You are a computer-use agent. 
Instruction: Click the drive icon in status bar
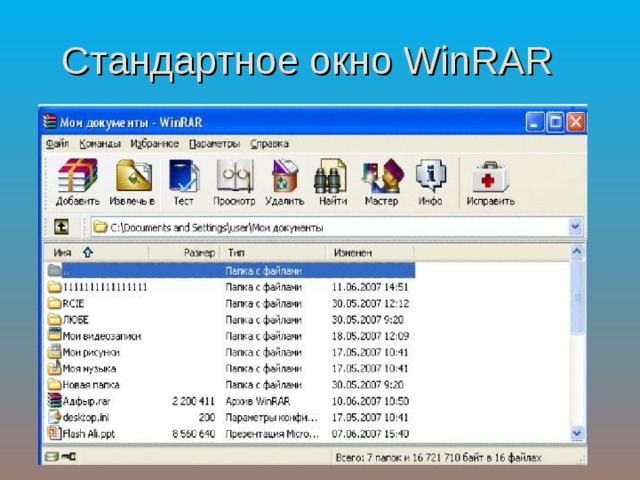[x=52, y=456]
